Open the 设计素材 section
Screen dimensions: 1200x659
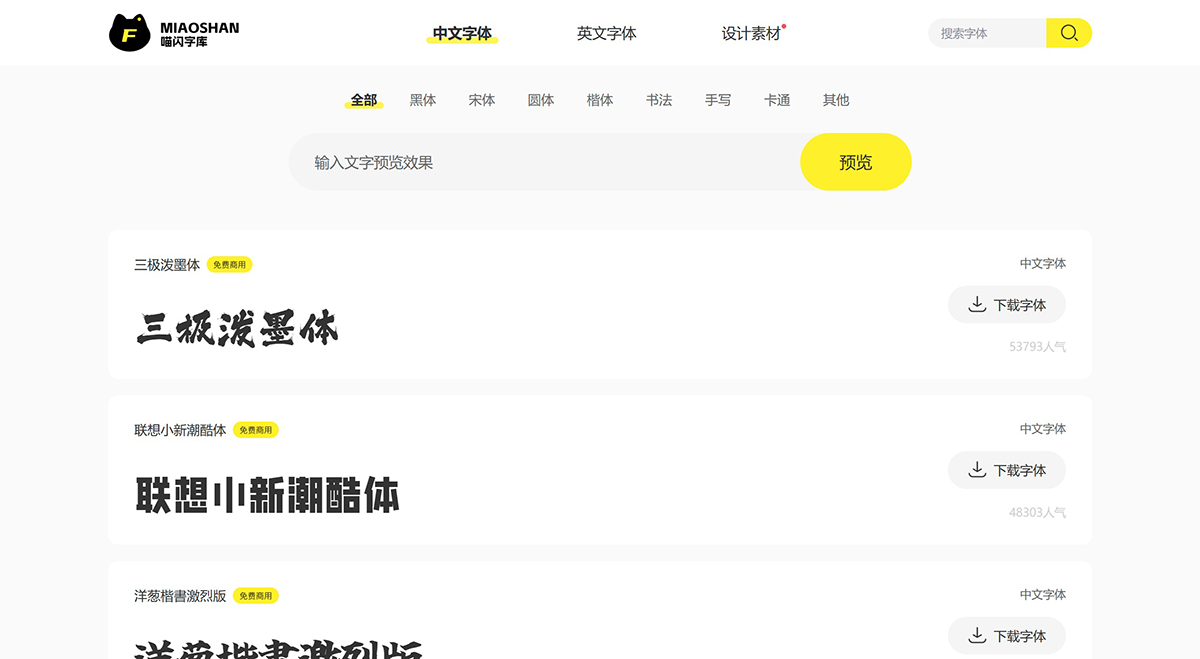750,33
